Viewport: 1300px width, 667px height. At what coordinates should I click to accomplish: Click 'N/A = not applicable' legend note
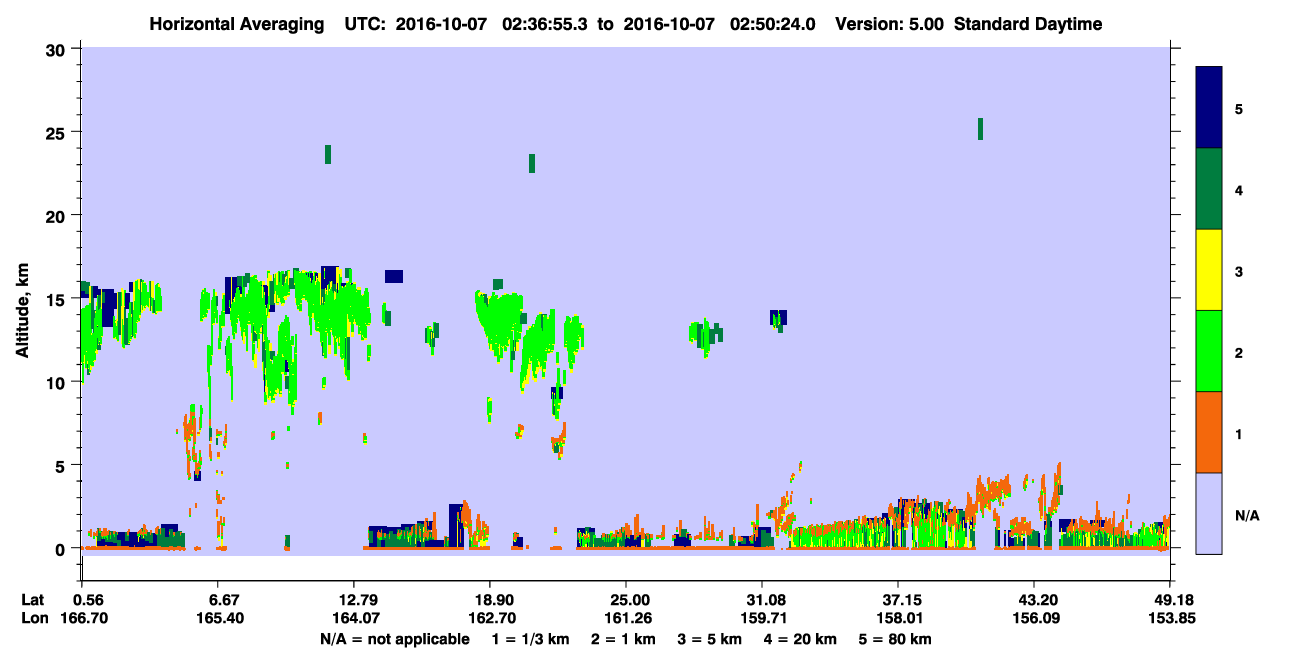click(x=394, y=639)
